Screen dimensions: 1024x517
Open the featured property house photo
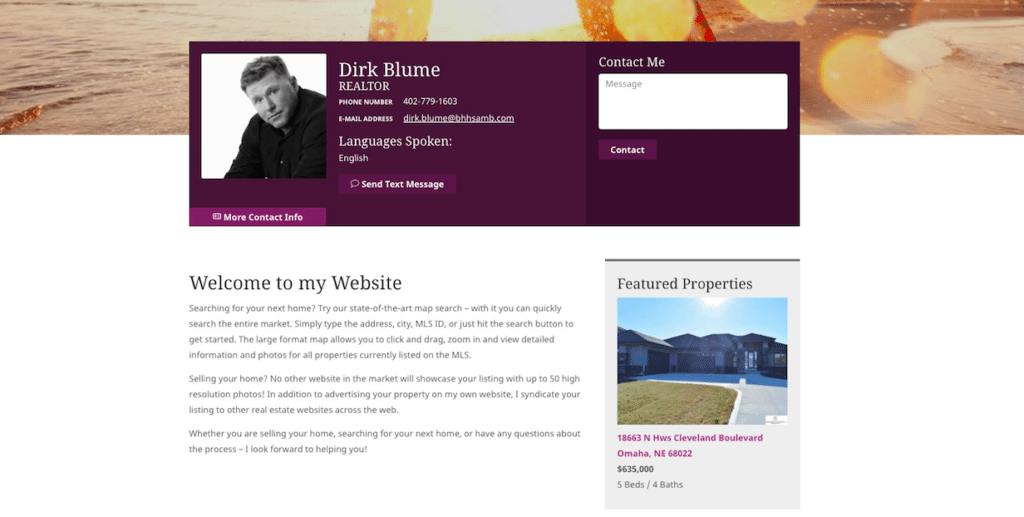[702, 361]
